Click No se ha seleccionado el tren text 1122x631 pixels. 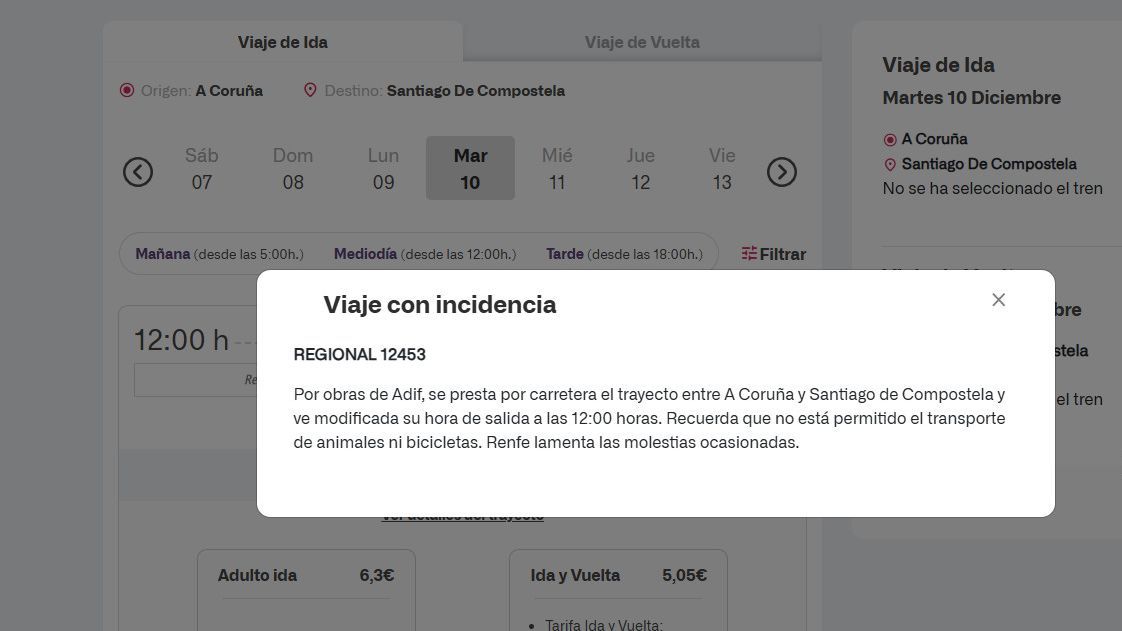point(992,189)
